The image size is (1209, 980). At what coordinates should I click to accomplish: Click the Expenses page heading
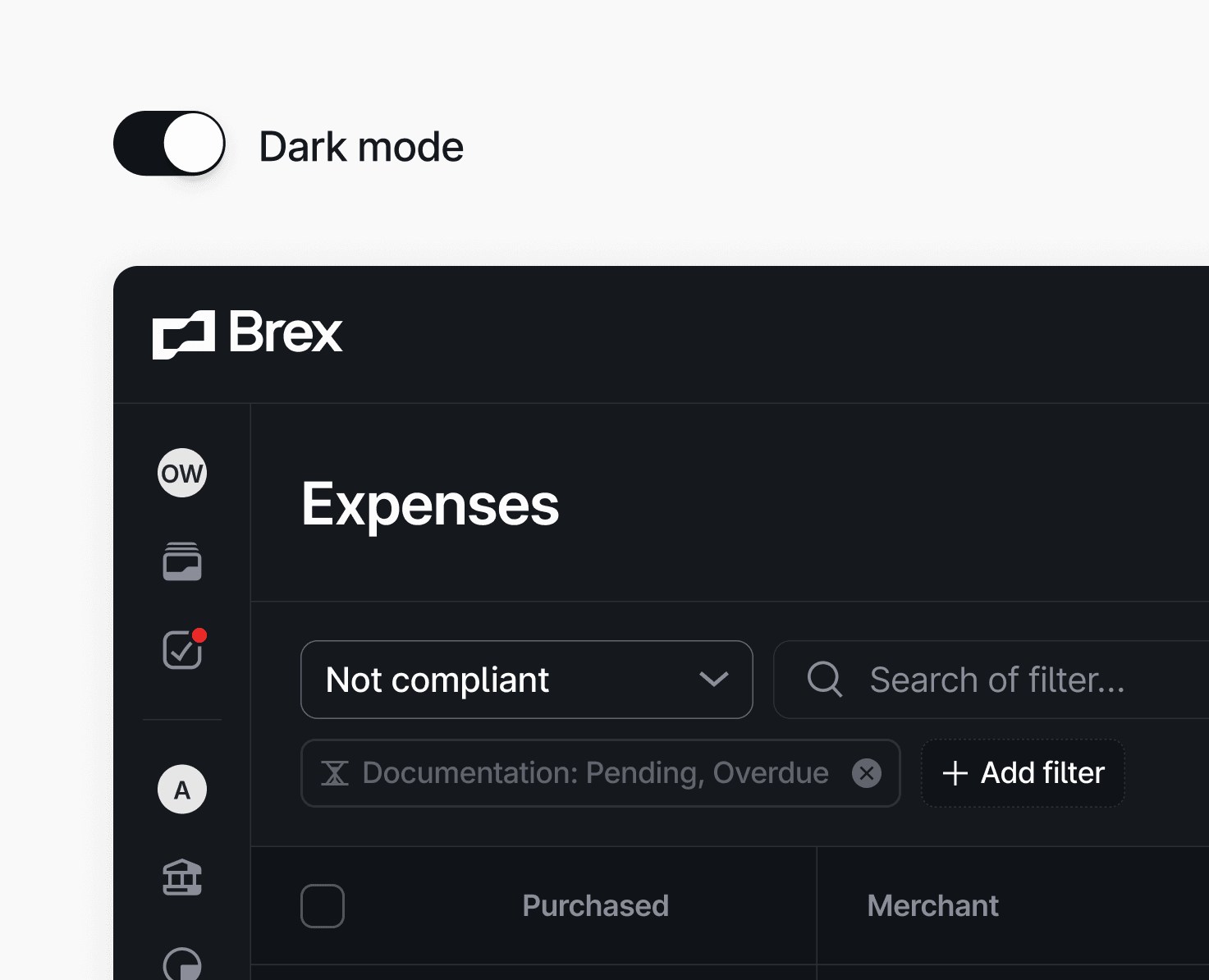(x=430, y=503)
